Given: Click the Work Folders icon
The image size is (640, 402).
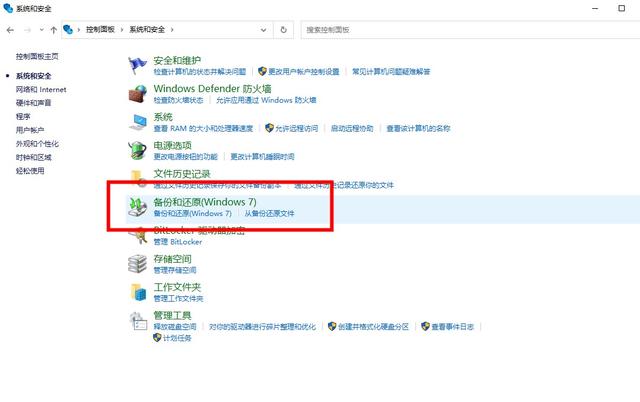Looking at the screenshot, I should tap(138, 292).
